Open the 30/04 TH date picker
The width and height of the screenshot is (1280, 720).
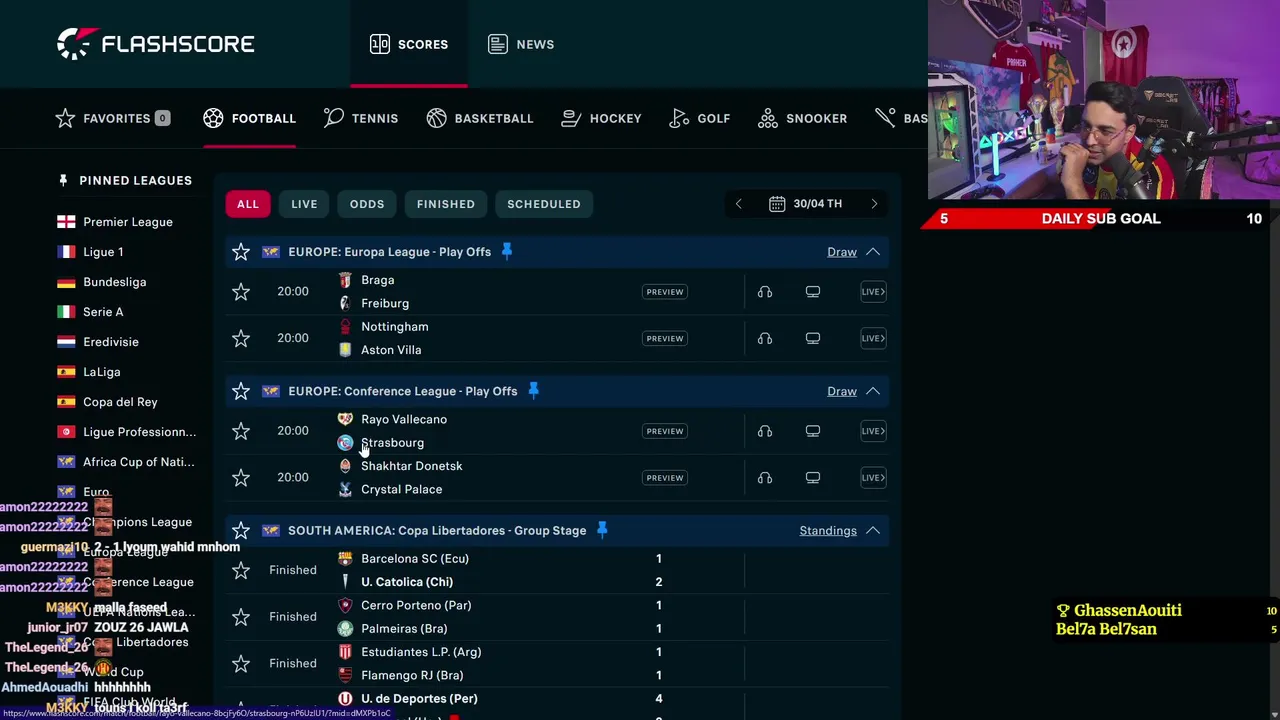806,204
